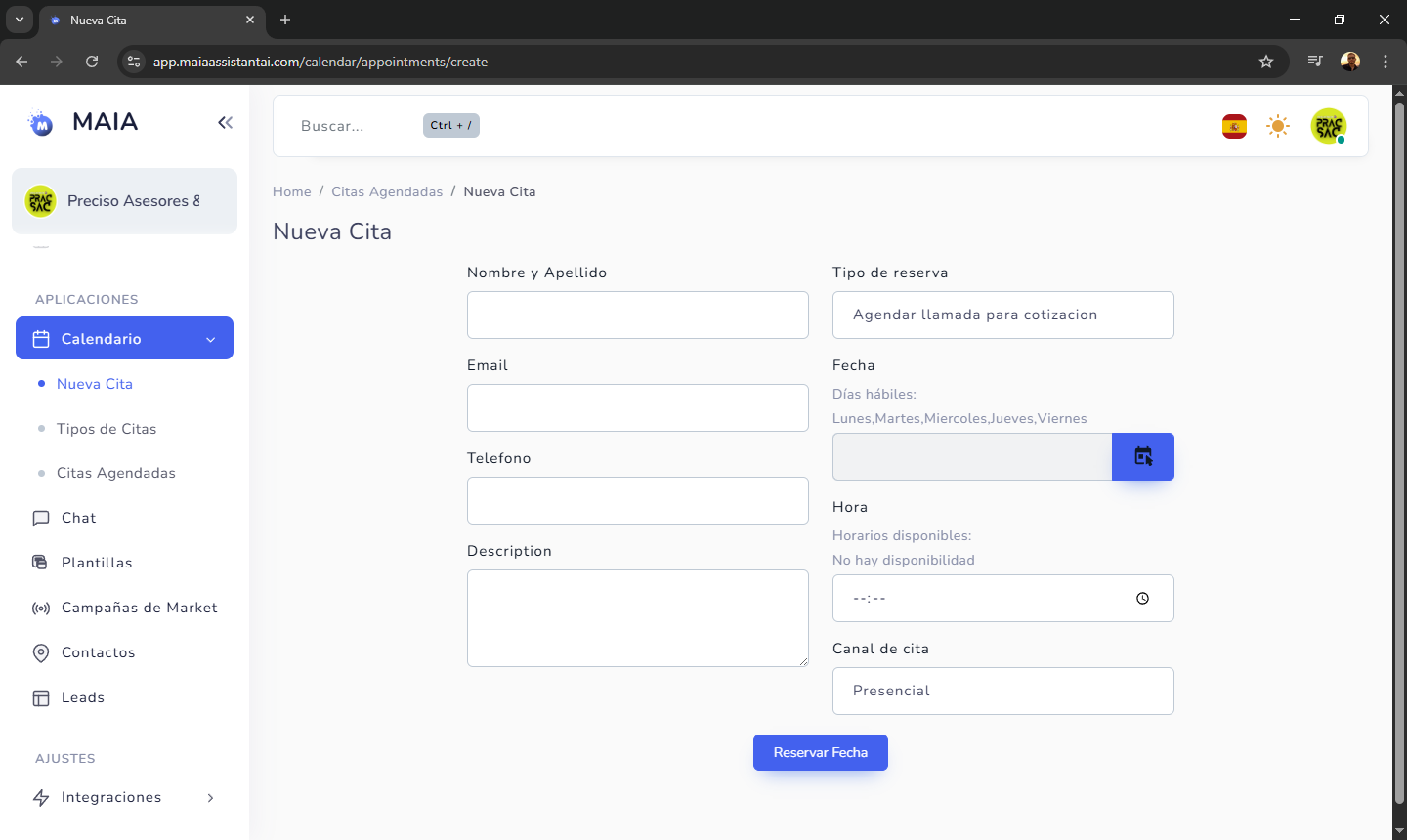Viewport: 1407px width, 840px height.
Task: Collapse the sidebar with double-chevron icon
Action: [x=225, y=122]
